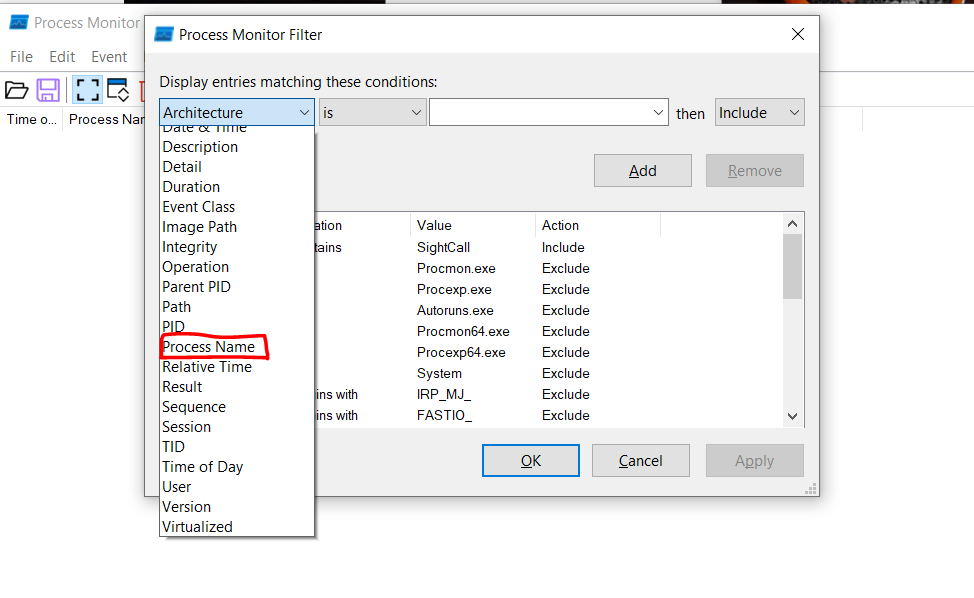Image resolution: width=974 pixels, height=598 pixels.
Task: Click the Process Name column header
Action: tap(106, 119)
